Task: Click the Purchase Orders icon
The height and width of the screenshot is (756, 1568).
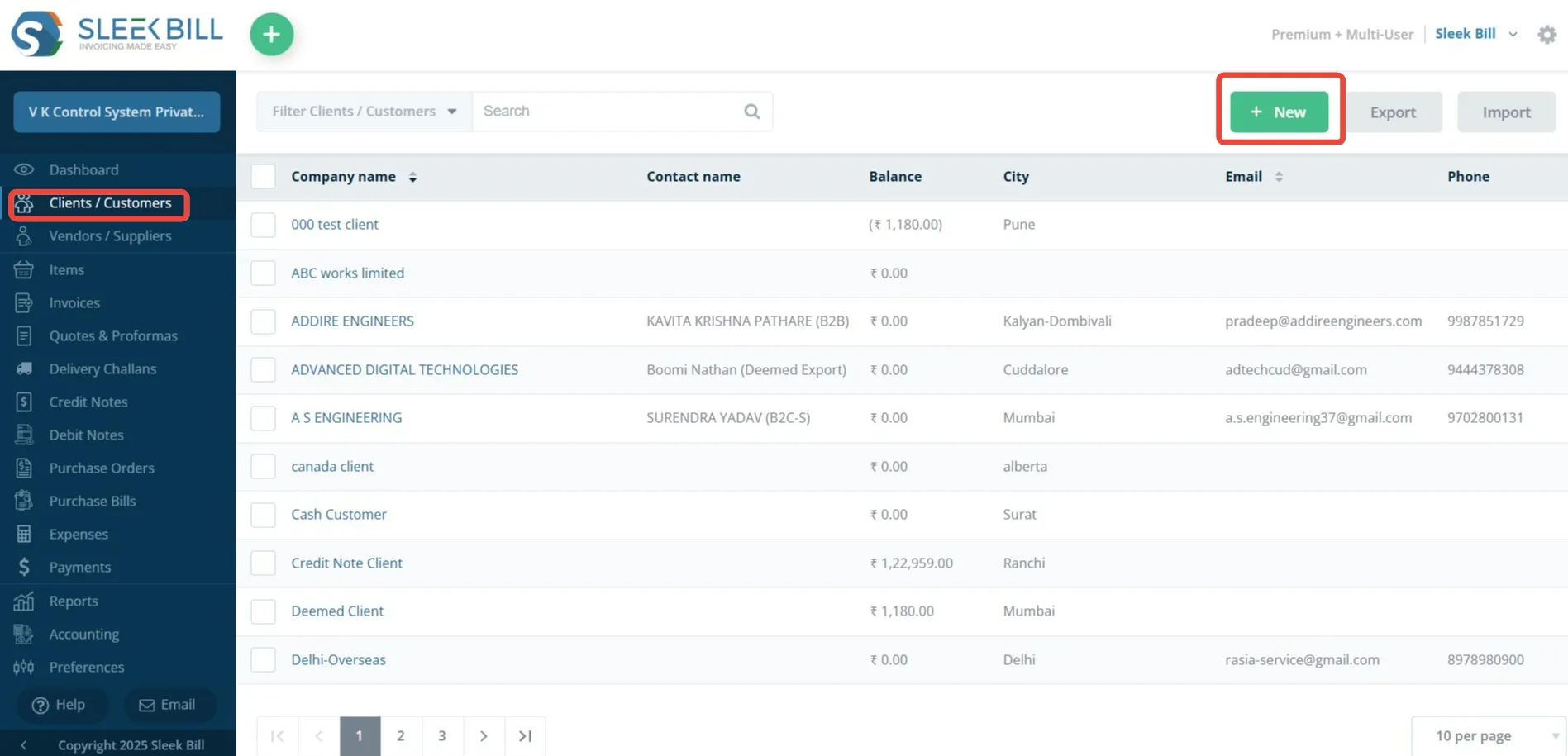Action: [24, 468]
